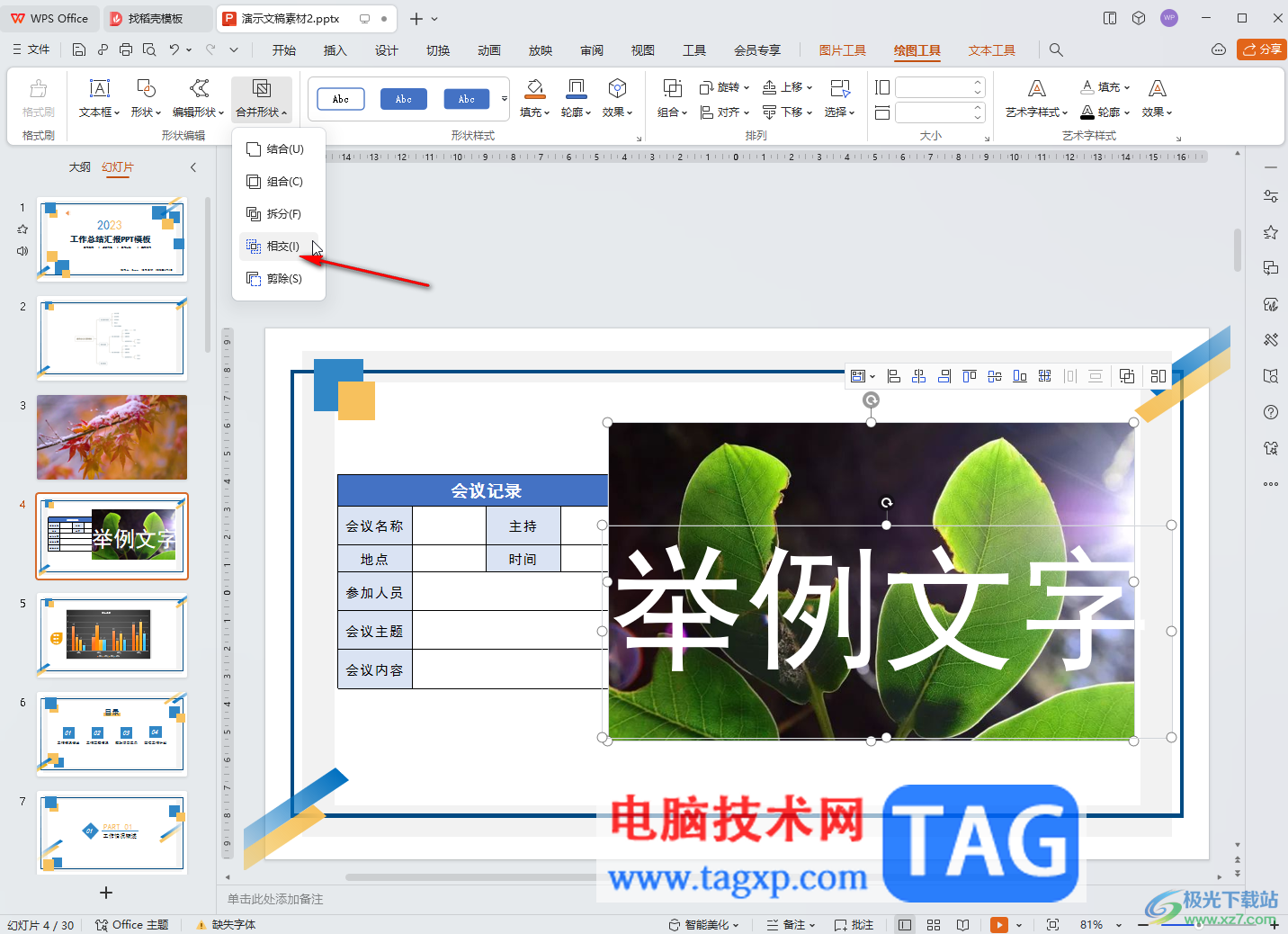Click the Missing Fonts (缺失字体) status button

[x=227, y=925]
